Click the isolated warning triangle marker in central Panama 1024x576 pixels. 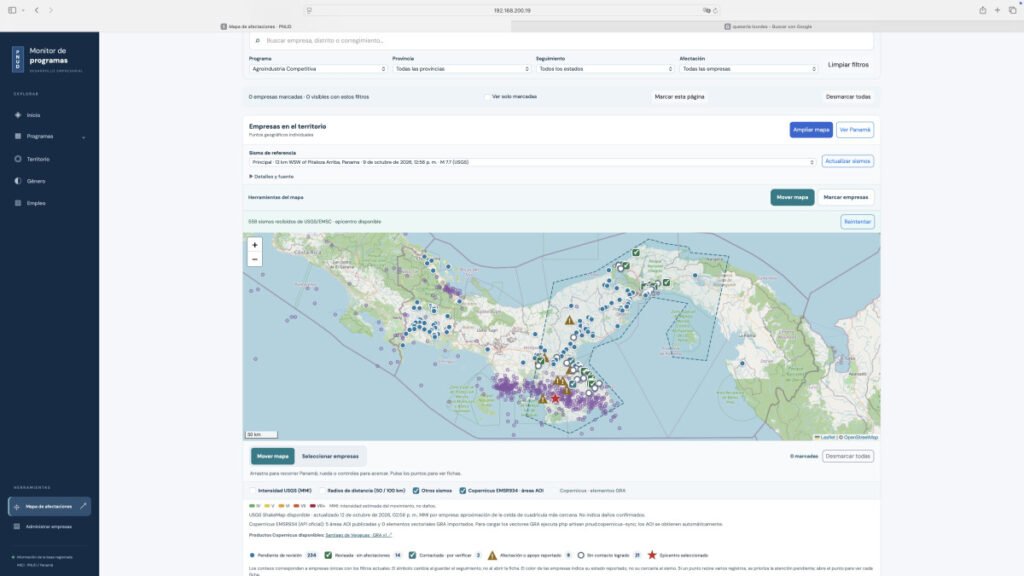569,320
